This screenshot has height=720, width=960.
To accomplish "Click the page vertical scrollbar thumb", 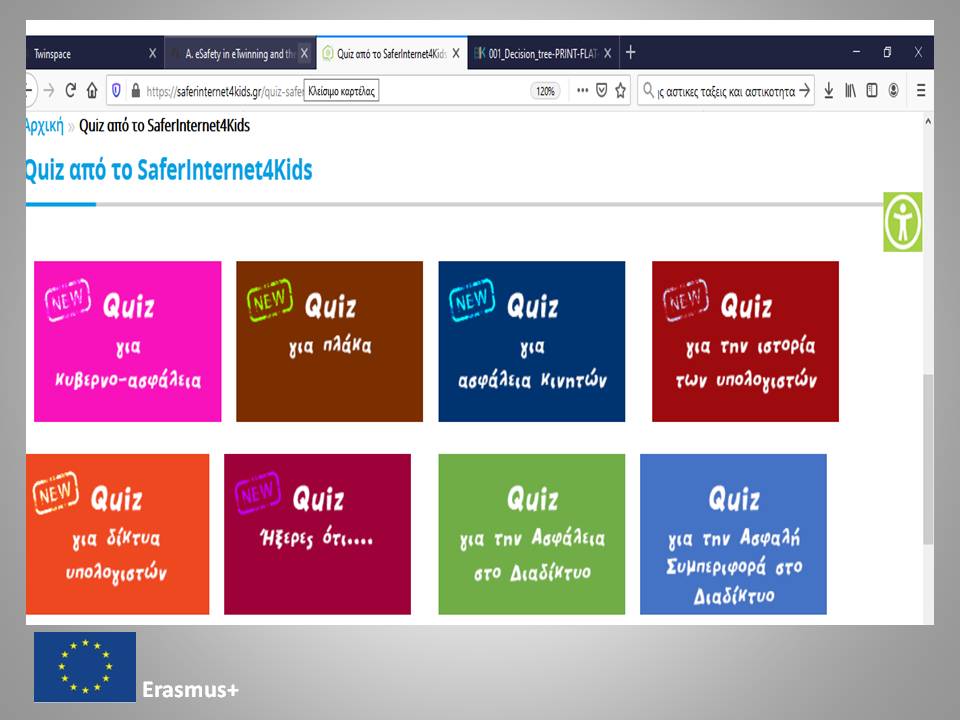I will point(928,459).
